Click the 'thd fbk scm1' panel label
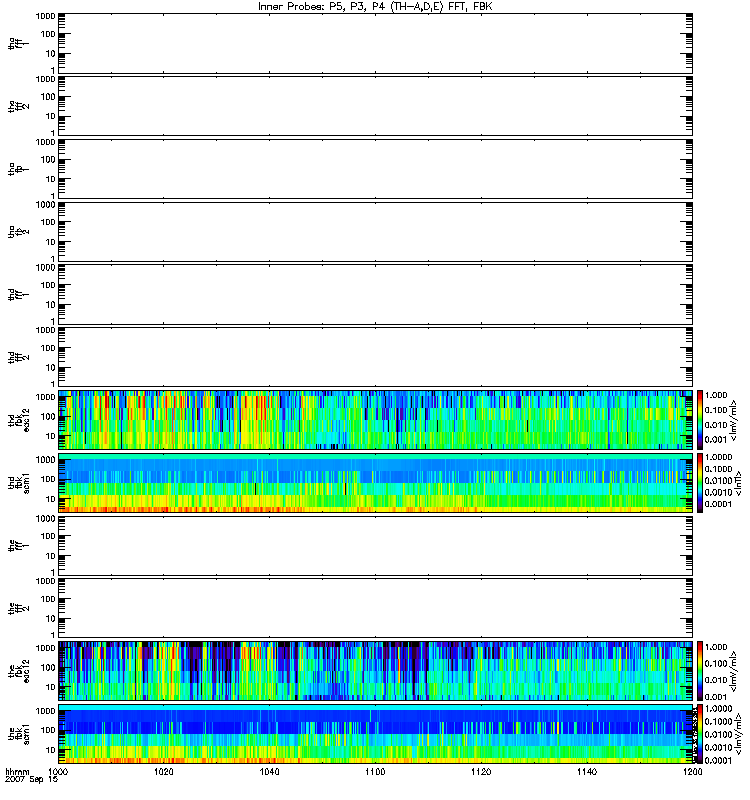Viewport: 750px width, 800px height. pos(18,483)
